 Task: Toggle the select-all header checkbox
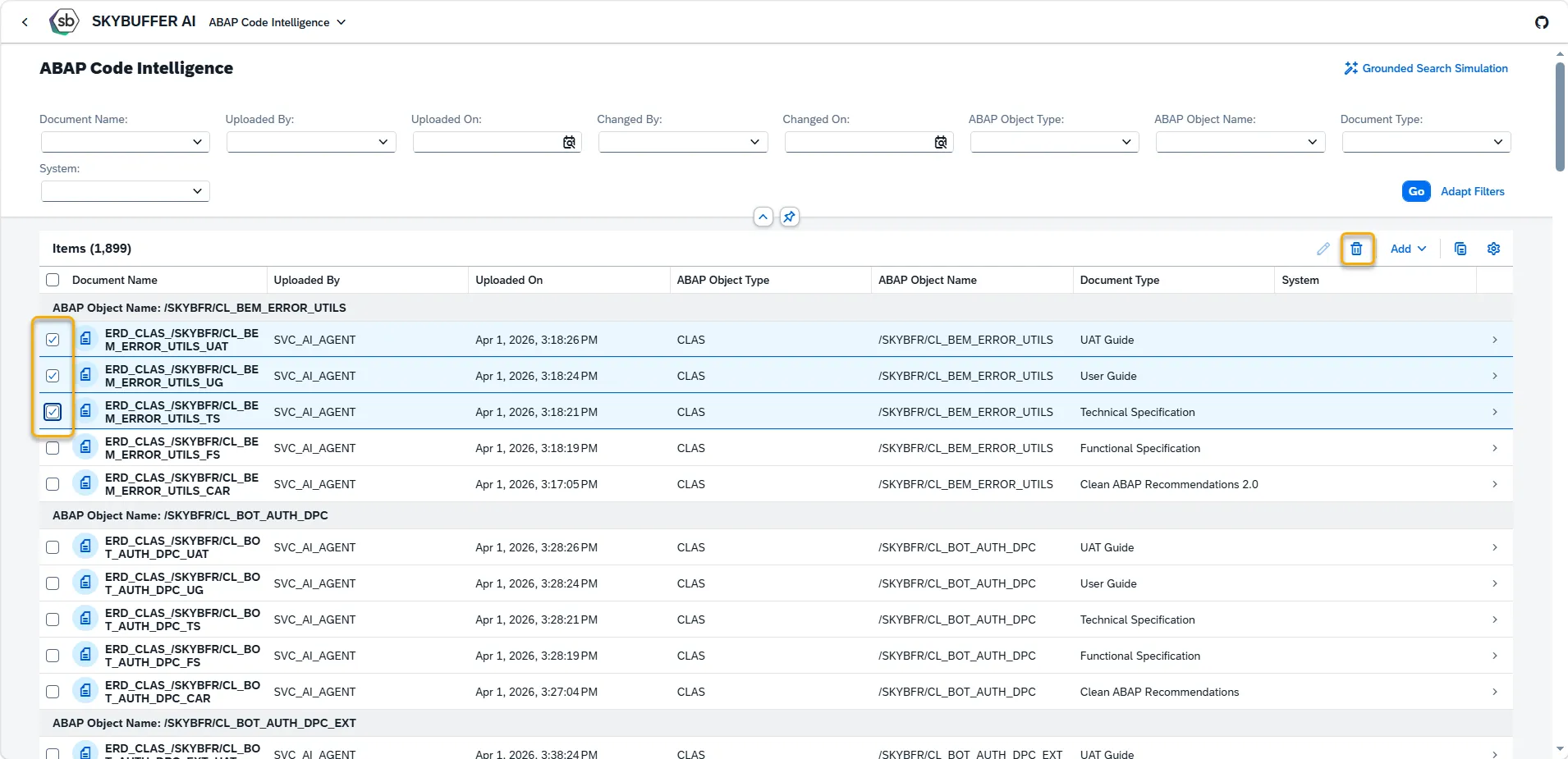53,280
